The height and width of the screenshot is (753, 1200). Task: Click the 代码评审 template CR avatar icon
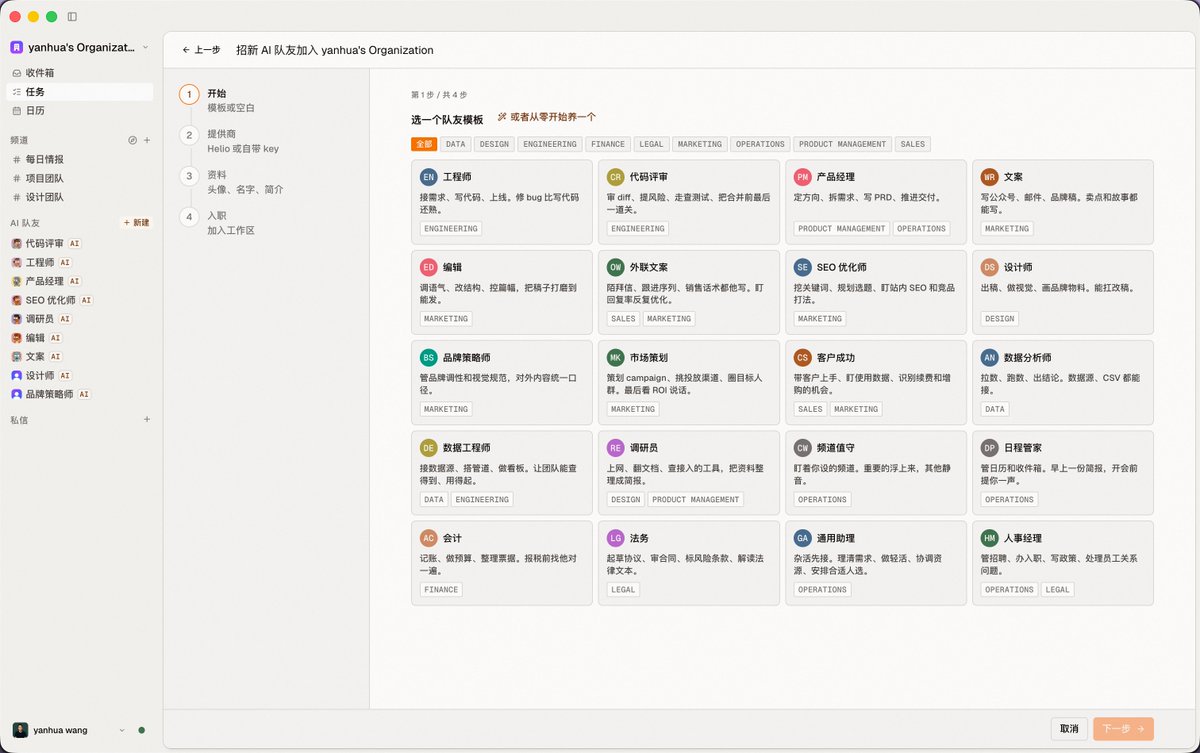(616, 177)
